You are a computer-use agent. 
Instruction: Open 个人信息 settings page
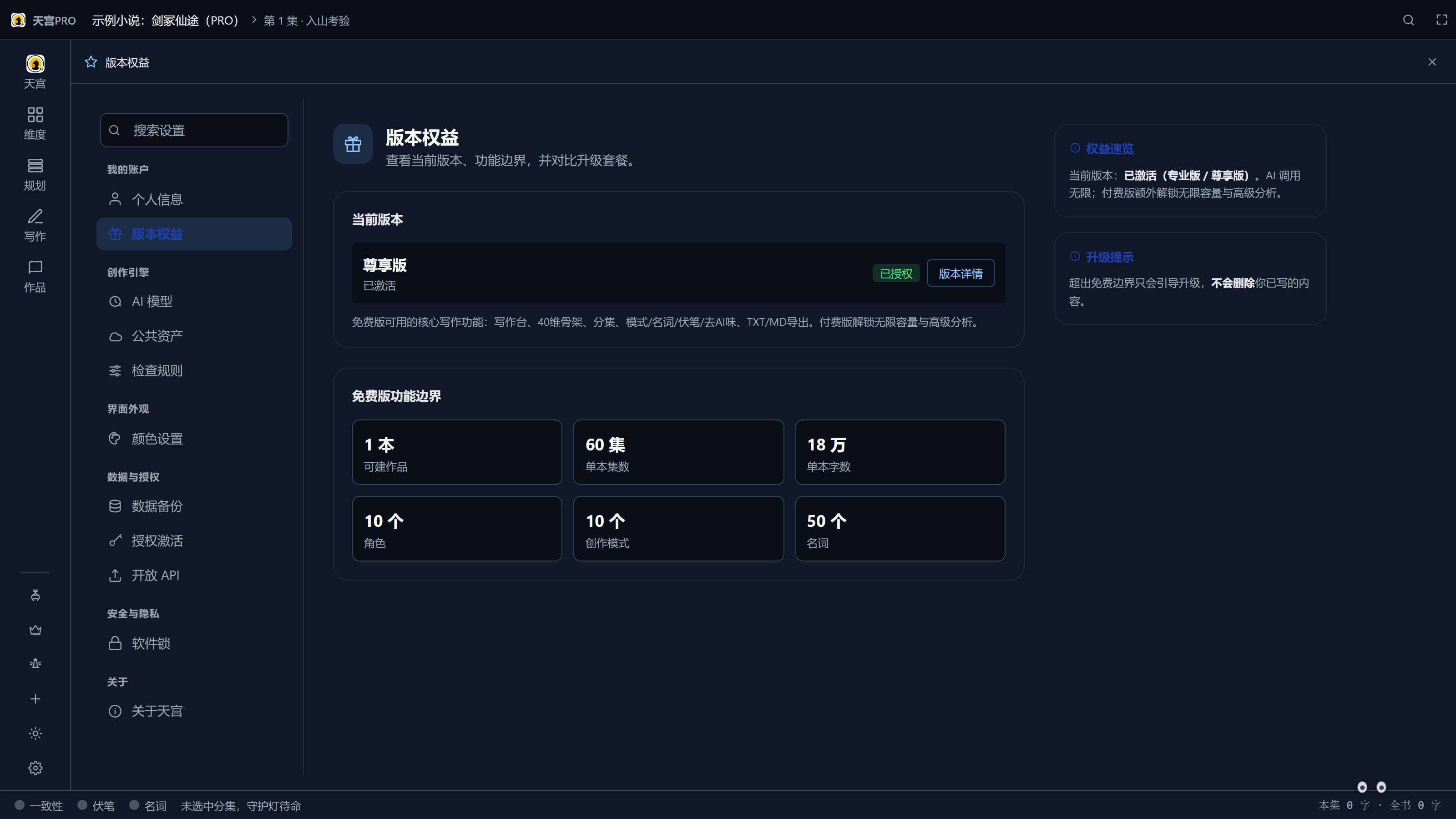click(194, 199)
